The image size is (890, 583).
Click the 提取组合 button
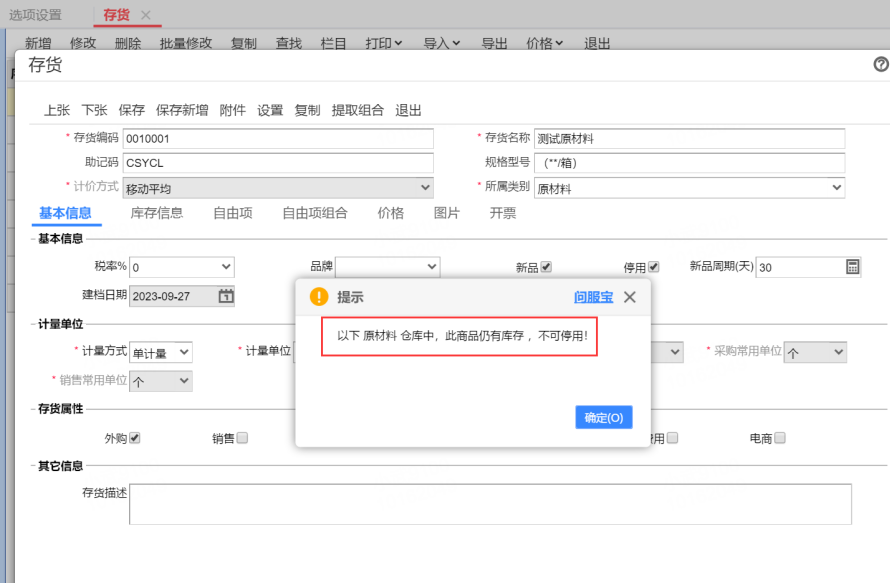click(x=358, y=110)
